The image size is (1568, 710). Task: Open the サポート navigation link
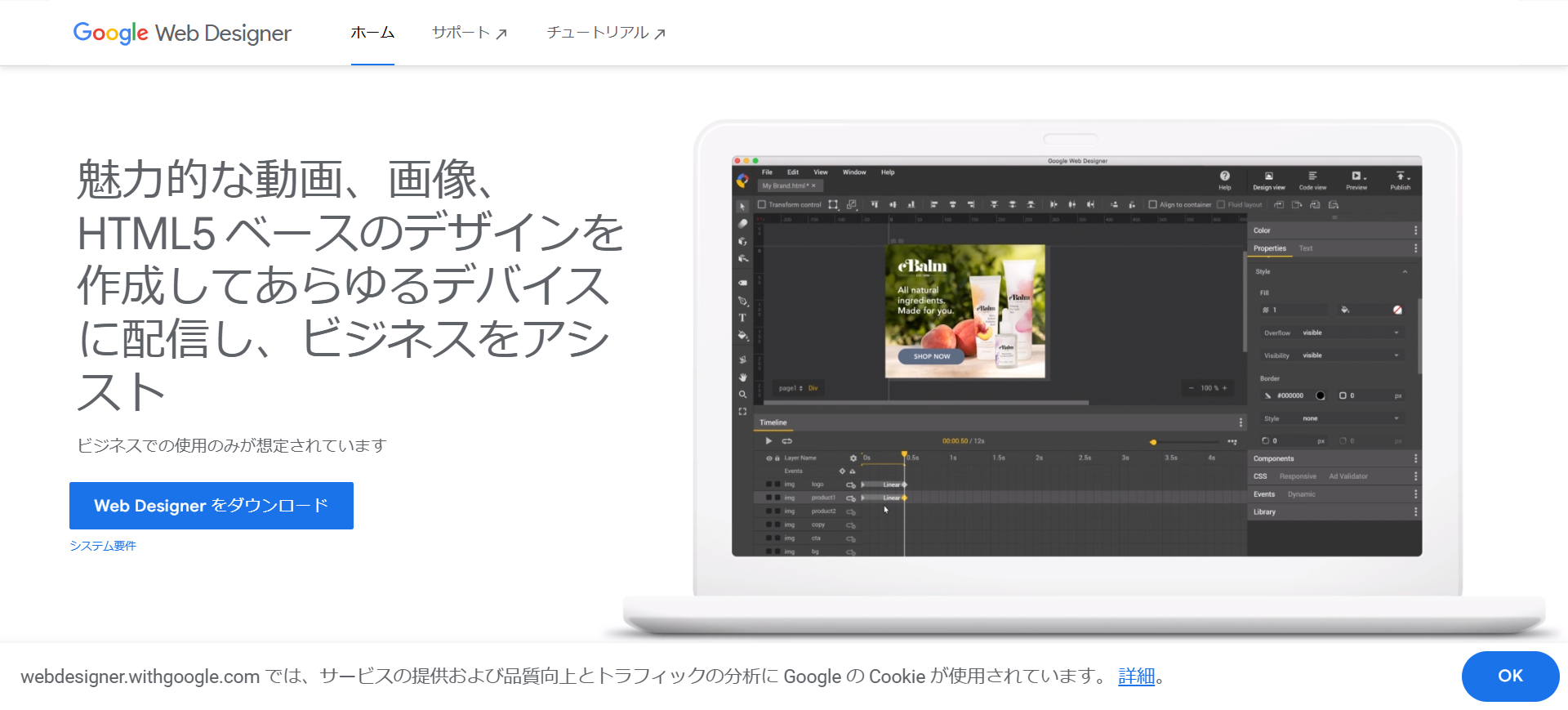point(470,33)
